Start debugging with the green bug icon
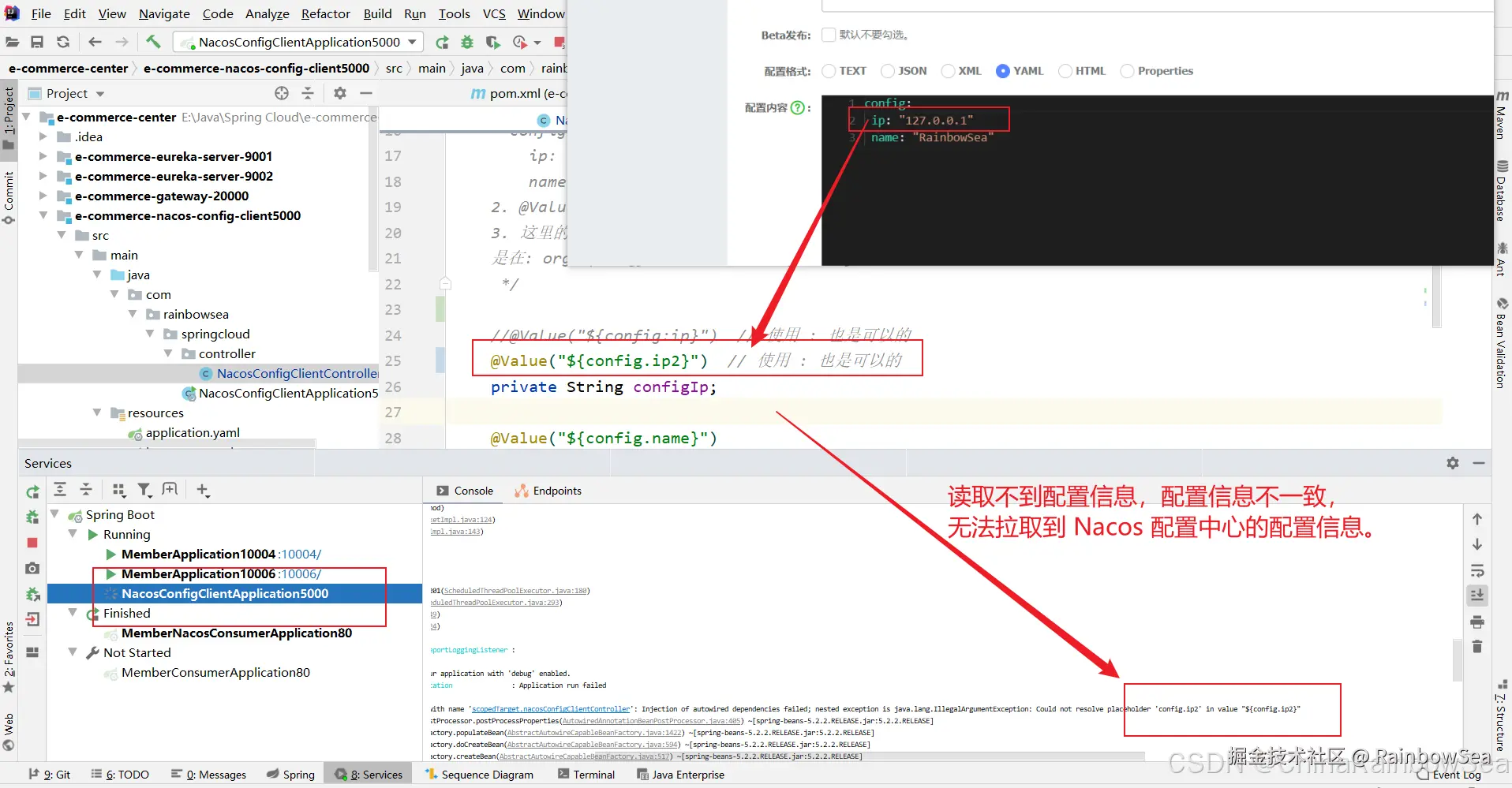The height and width of the screenshot is (788, 1512). pos(467,42)
